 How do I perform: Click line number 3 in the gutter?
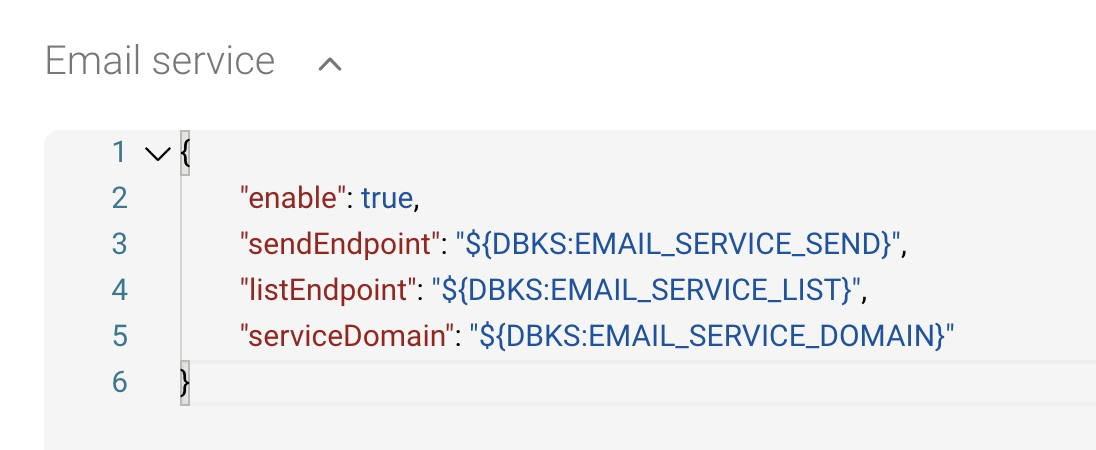(x=119, y=244)
